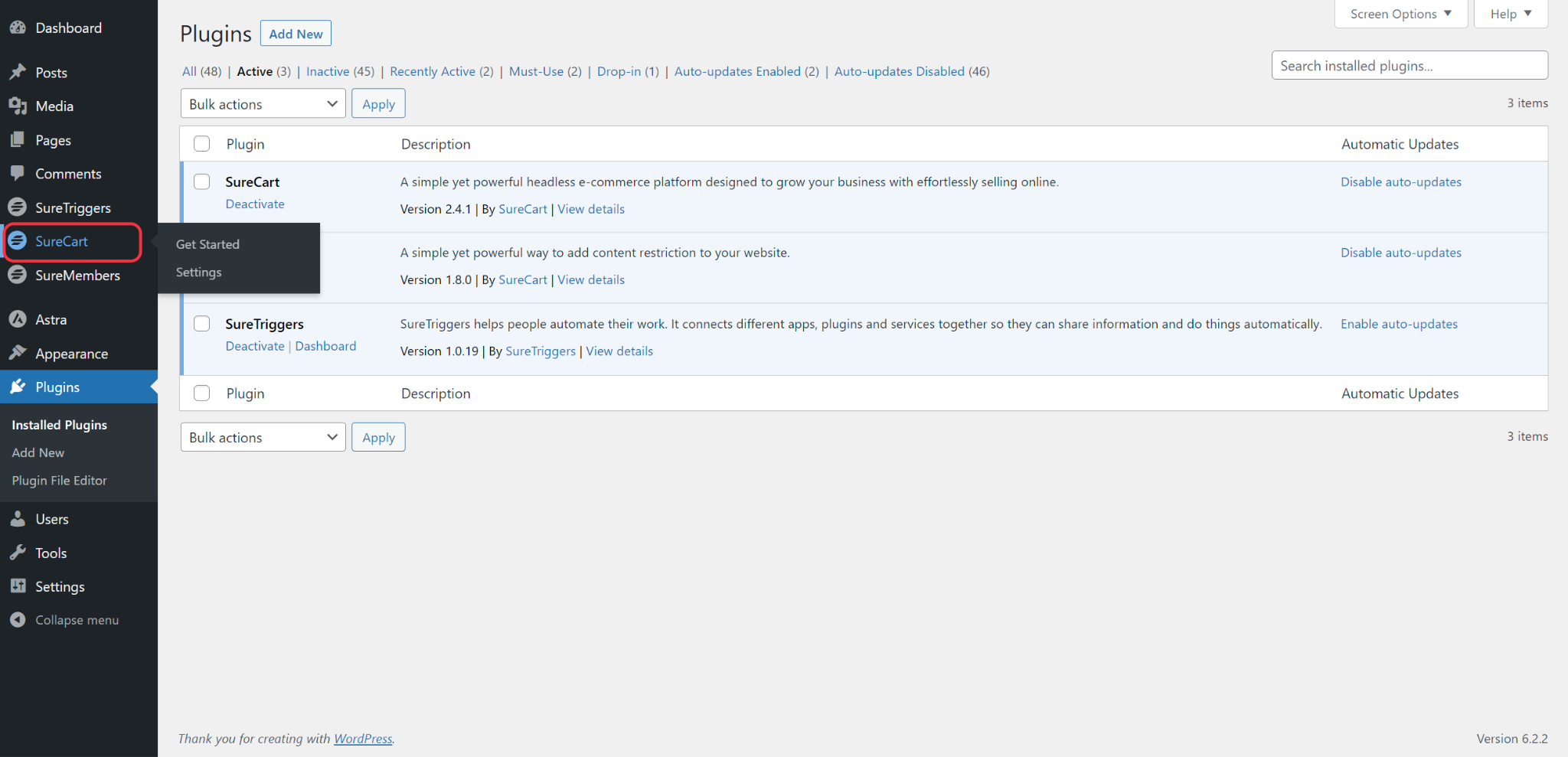Viewport: 1568px width, 757px height.
Task: Disable auto-updates for version 1.8.0 plugin
Action: pos(1401,253)
